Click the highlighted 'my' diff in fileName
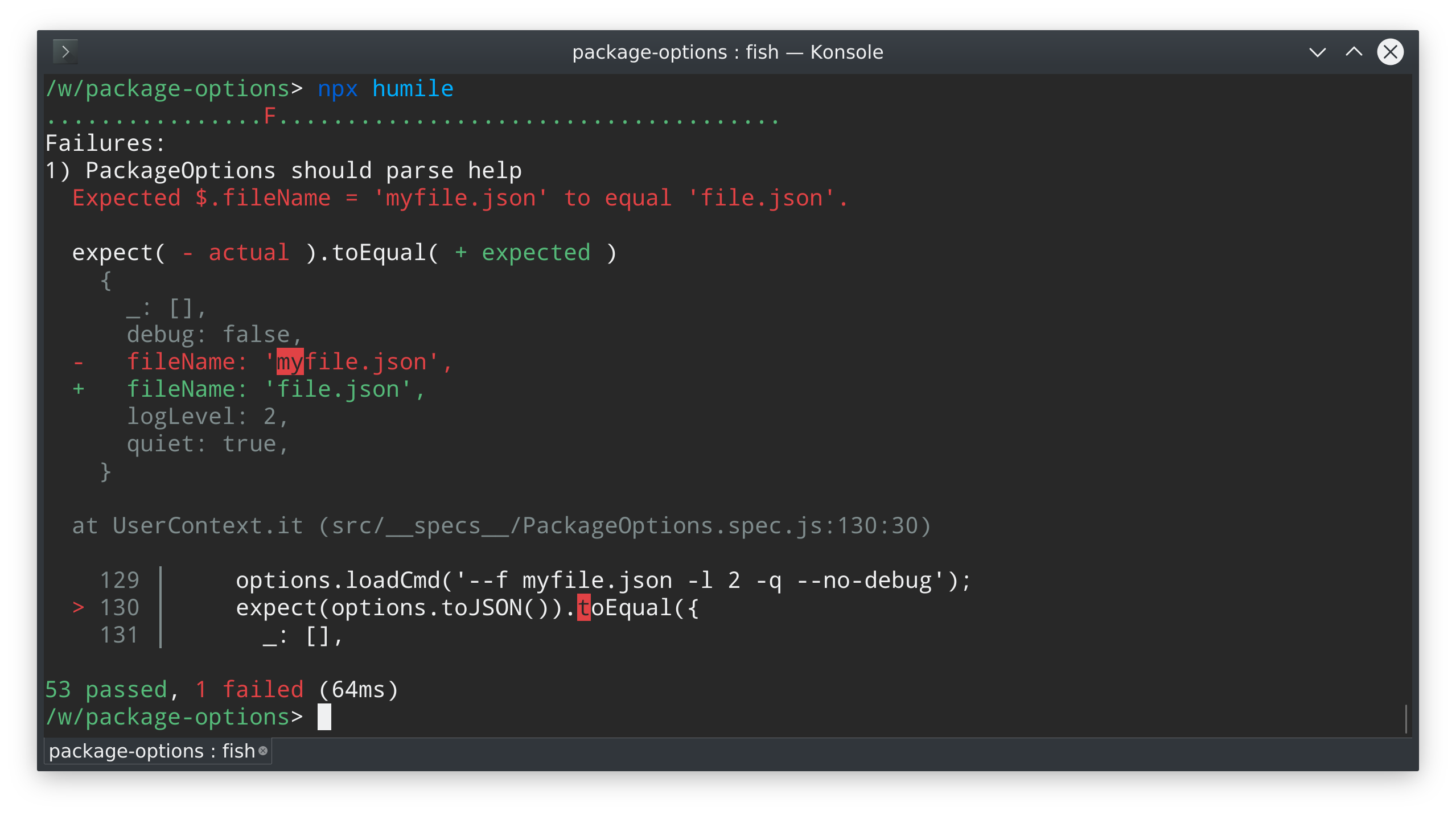The height and width of the screenshot is (815, 1456). [290, 362]
